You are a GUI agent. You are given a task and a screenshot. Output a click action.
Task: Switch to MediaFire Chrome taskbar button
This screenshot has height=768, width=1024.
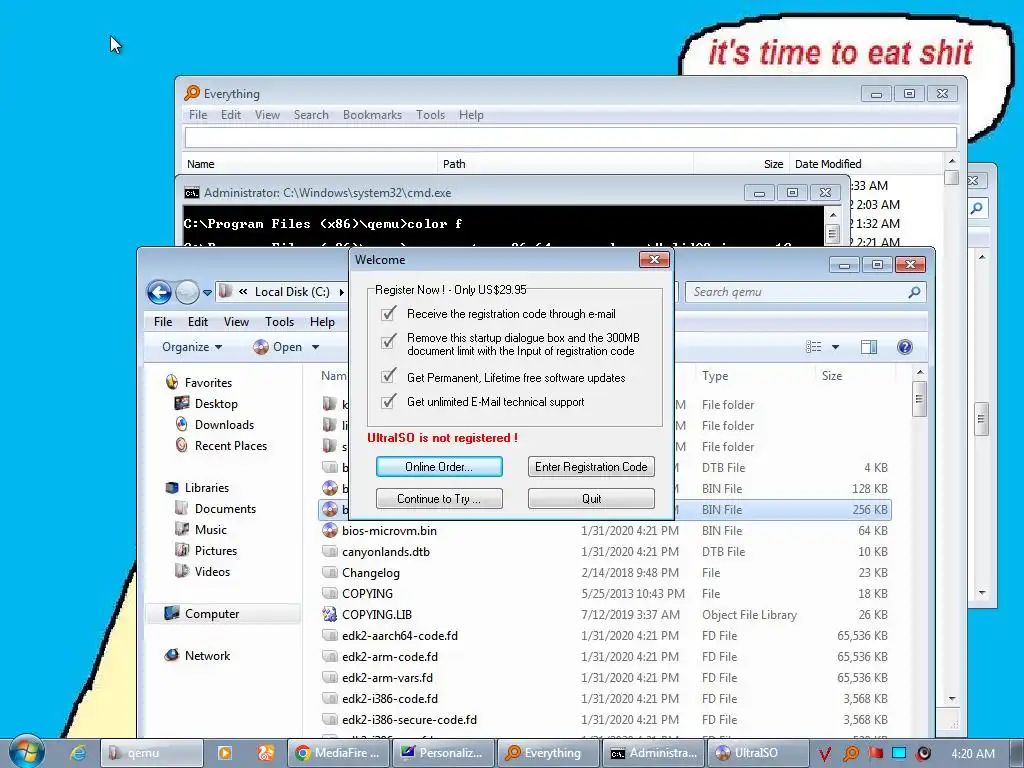339,753
